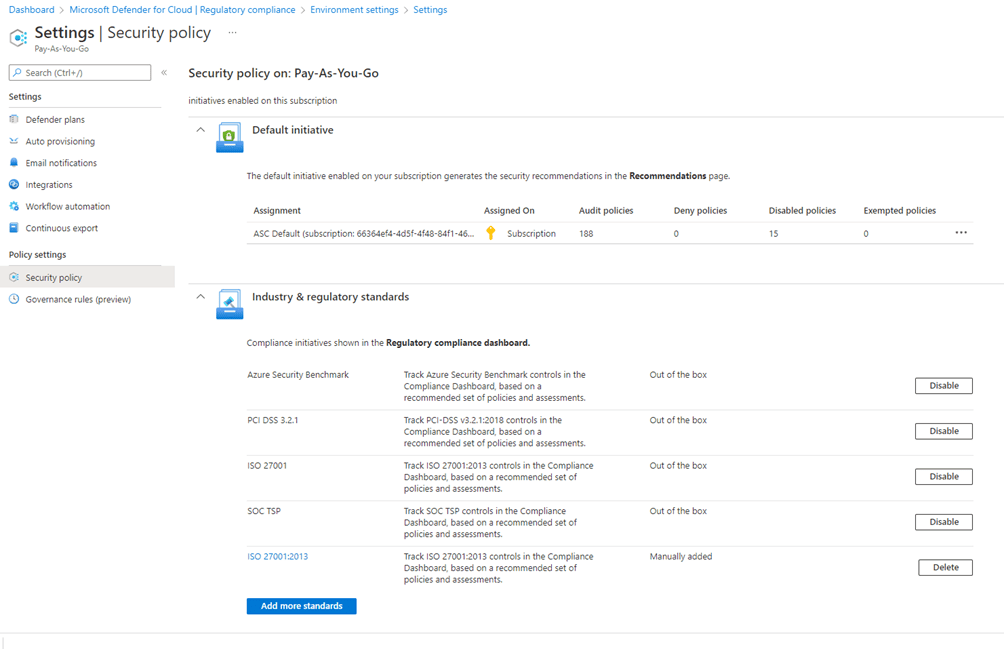Click the Integrations icon in sidebar

click(14, 185)
